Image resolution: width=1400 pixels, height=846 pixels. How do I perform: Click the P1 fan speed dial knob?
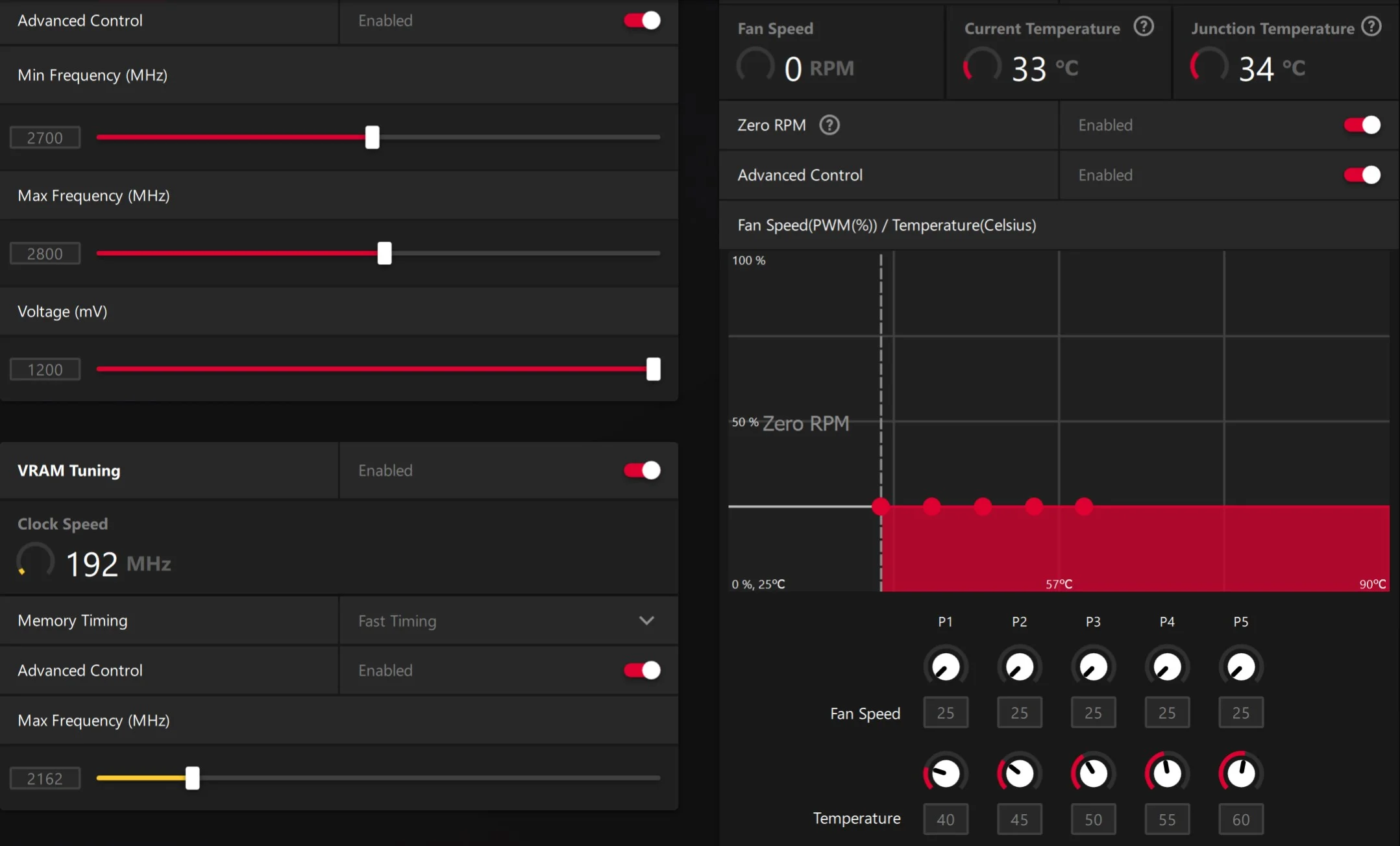(x=946, y=667)
